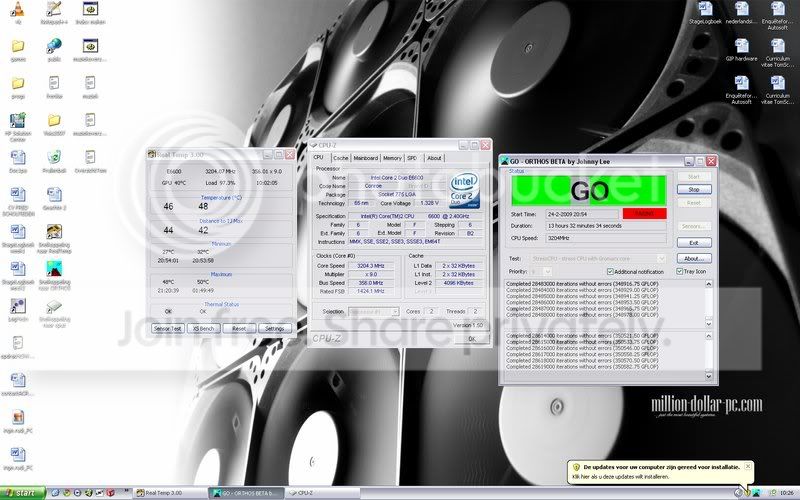Click OK button in CPU-Z window
This screenshot has height=500, width=800.
tap(472, 339)
